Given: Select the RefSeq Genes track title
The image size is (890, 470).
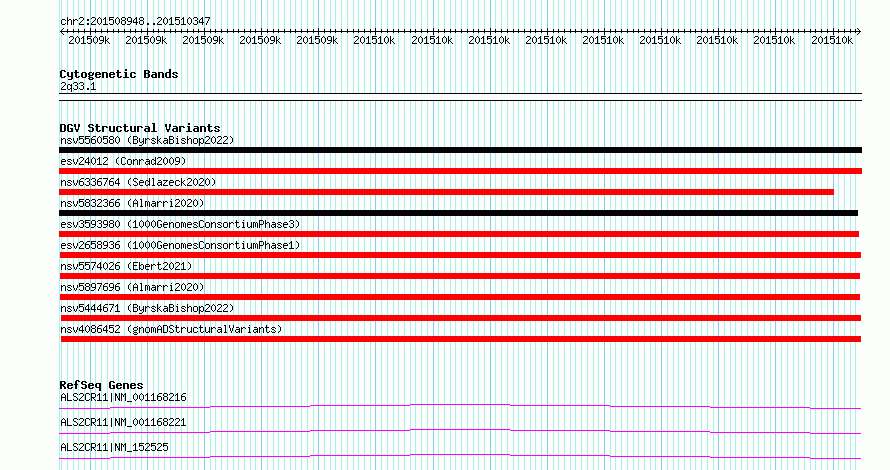Looking at the screenshot, I should (x=101, y=385).
